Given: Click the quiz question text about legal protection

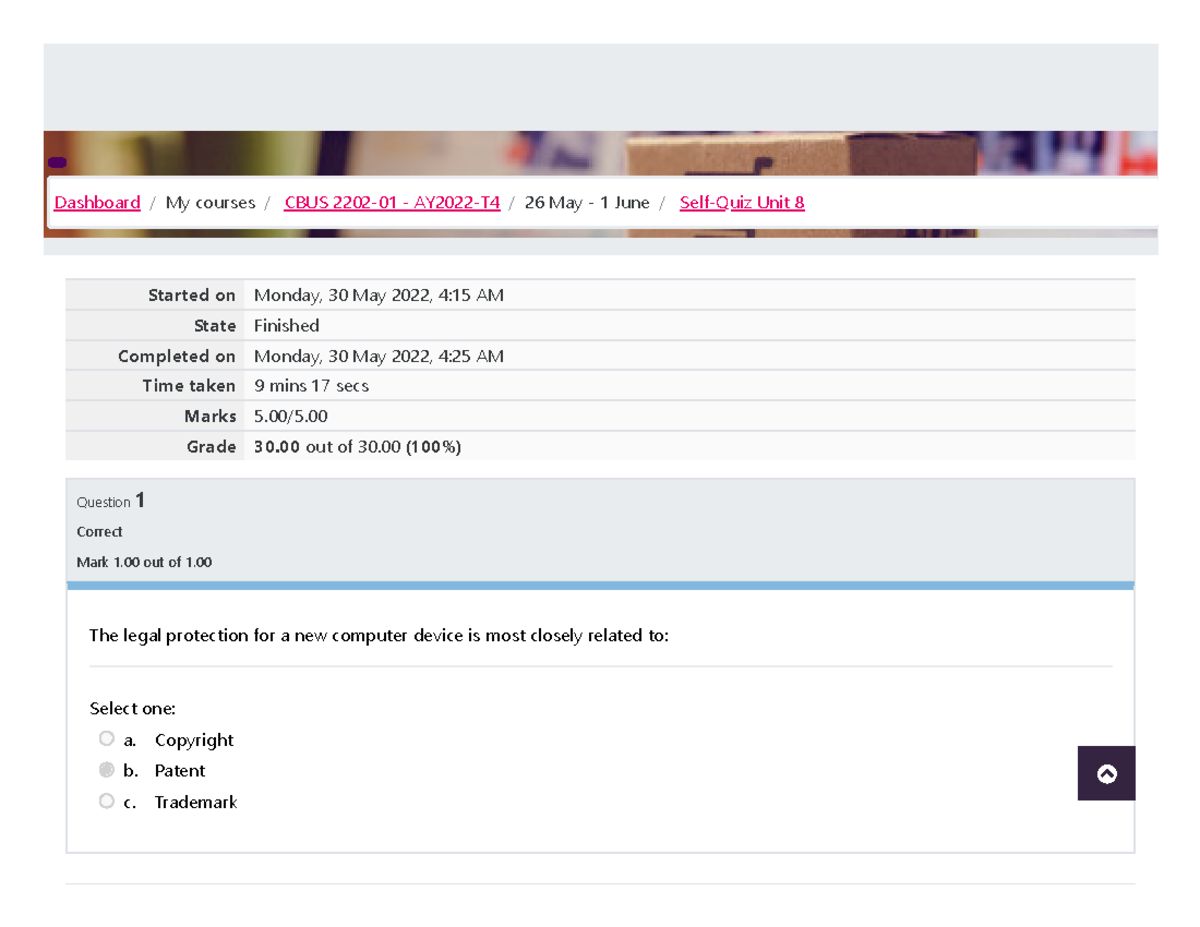Looking at the screenshot, I should click(x=379, y=634).
